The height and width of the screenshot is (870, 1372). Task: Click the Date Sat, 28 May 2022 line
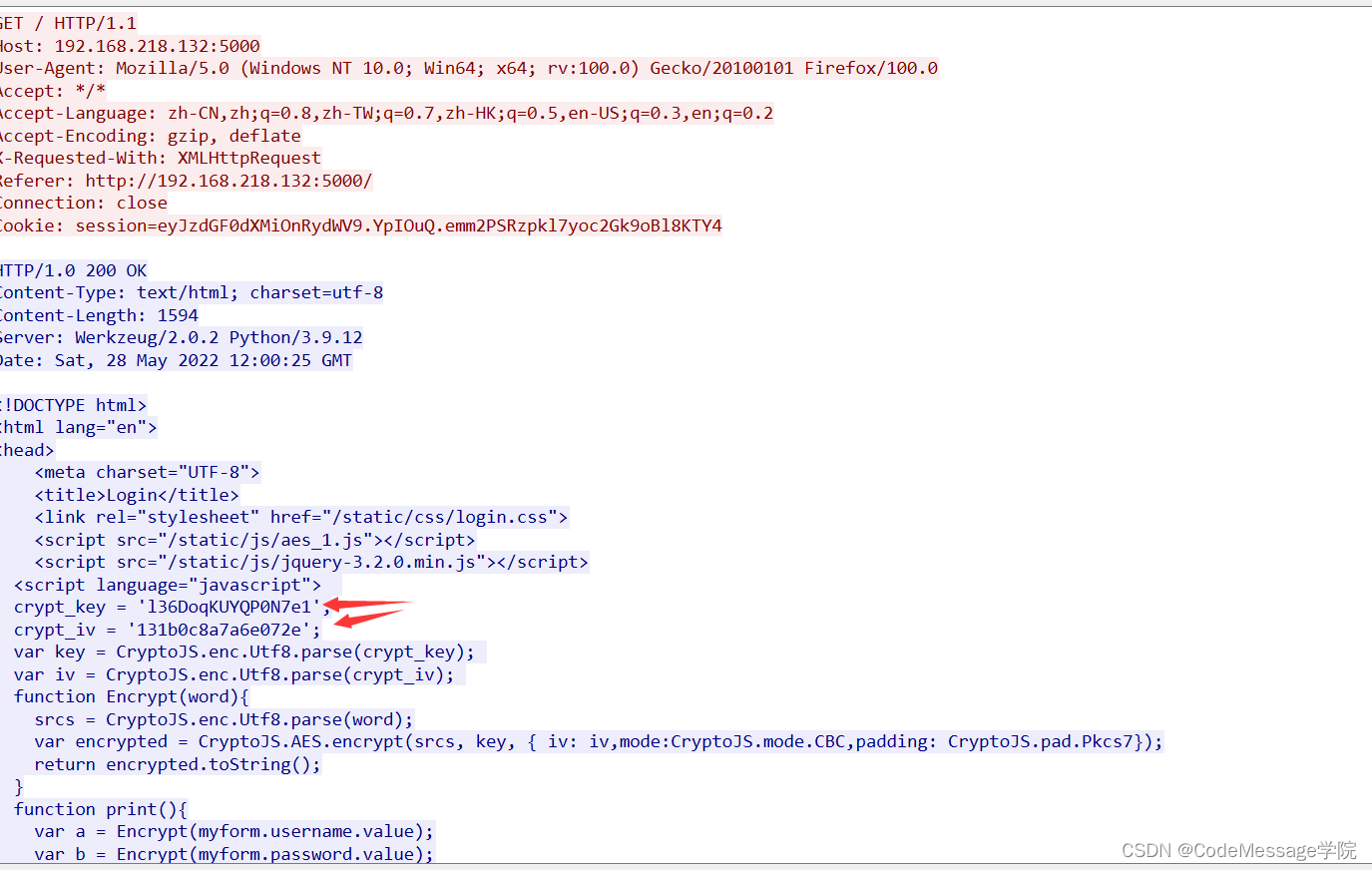click(x=177, y=360)
